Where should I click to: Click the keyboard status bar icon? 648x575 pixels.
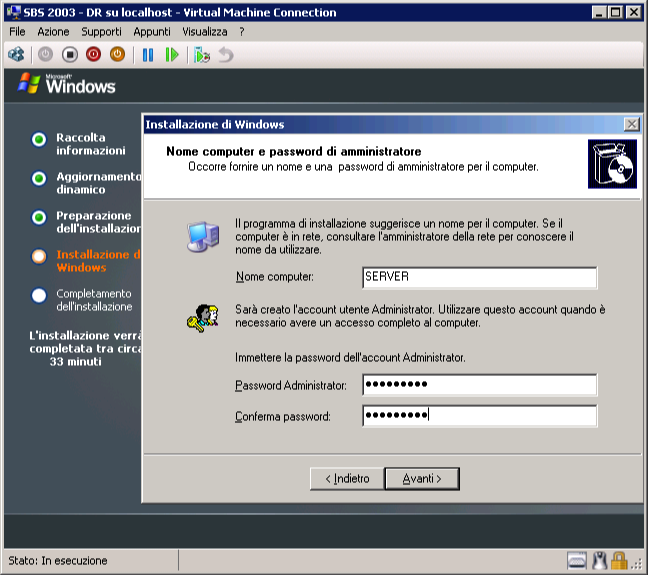tap(577, 561)
